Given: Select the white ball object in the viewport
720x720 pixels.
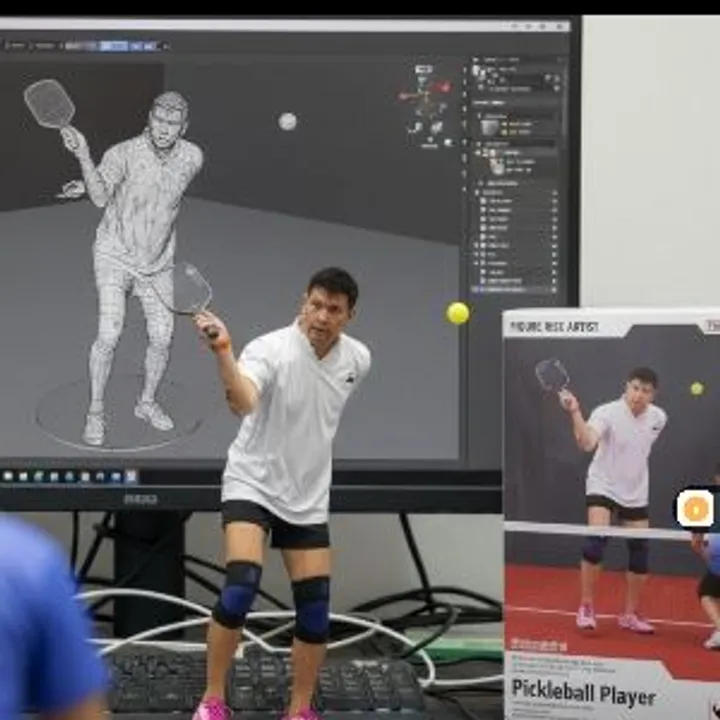Looking at the screenshot, I should pyautogui.click(x=288, y=121).
